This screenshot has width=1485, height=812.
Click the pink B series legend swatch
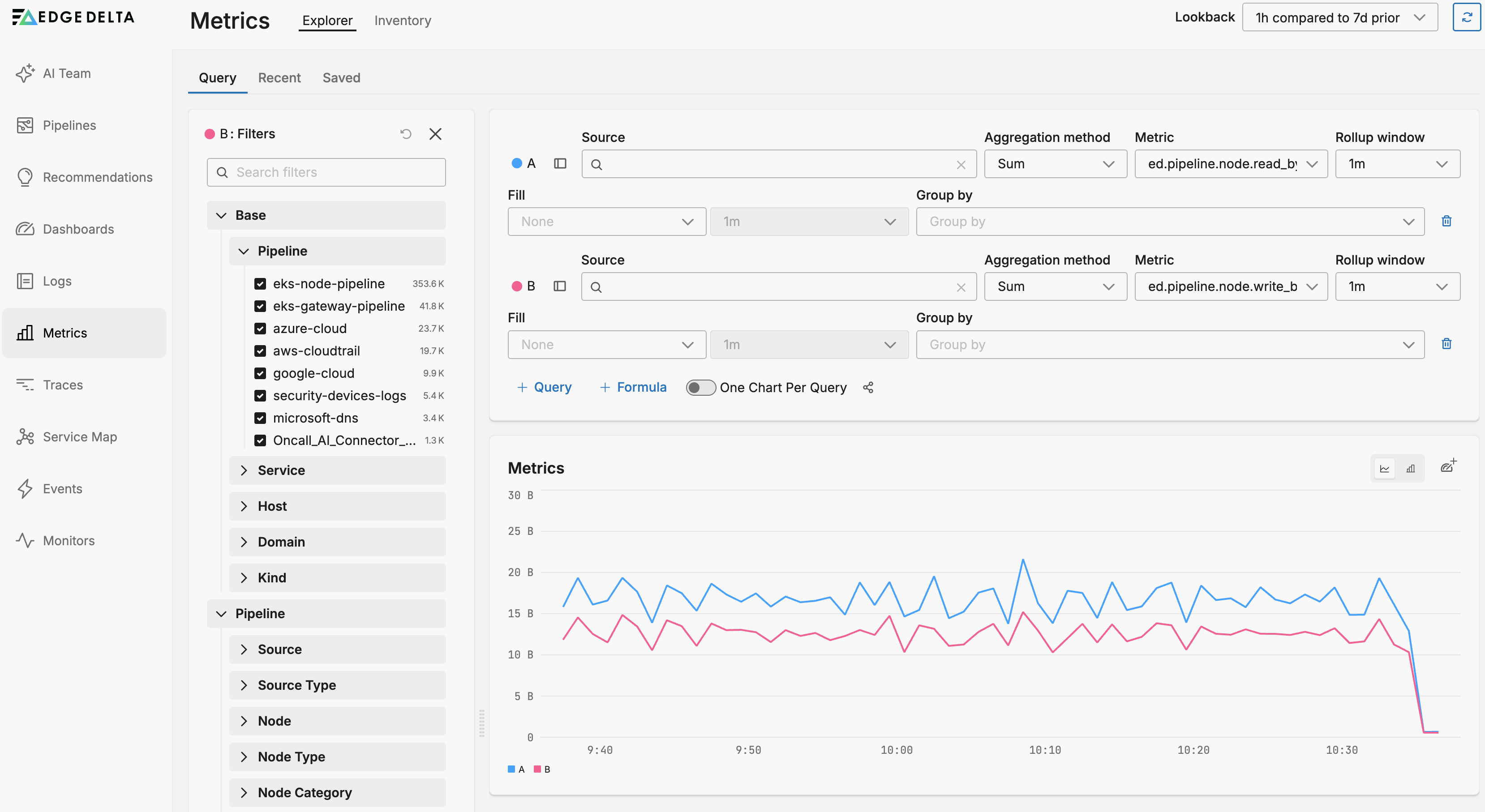pyautogui.click(x=537, y=769)
